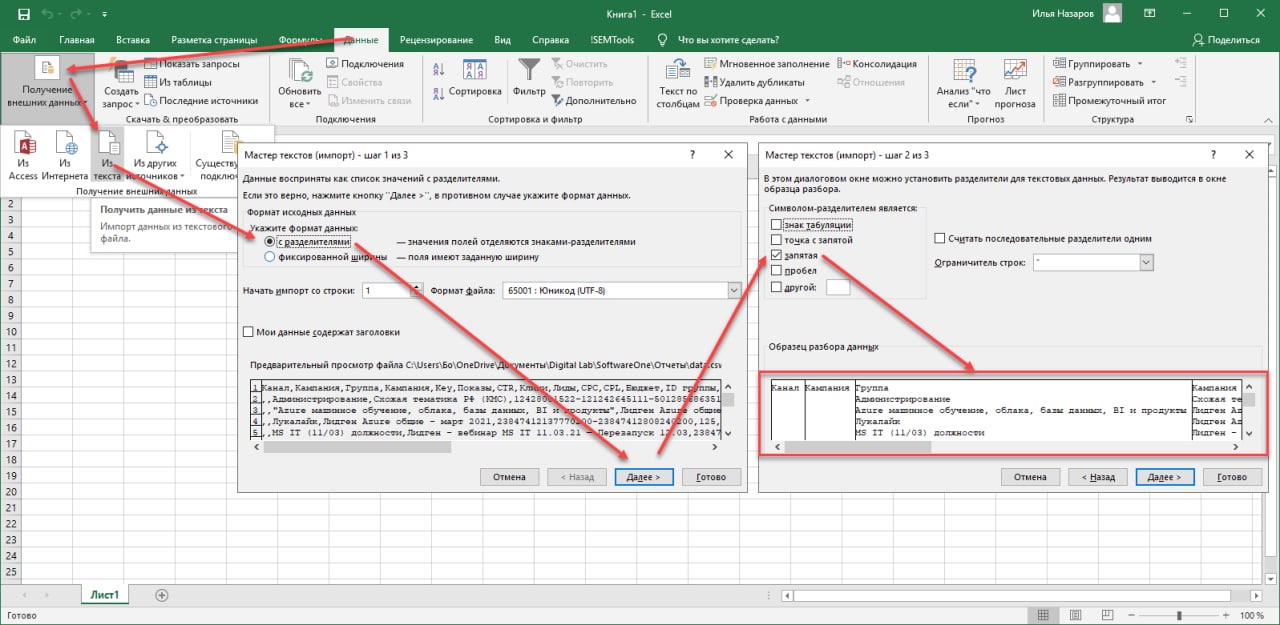The width and height of the screenshot is (1280, 625).
Task: Choose Из текста import icon
Action: click(x=107, y=143)
